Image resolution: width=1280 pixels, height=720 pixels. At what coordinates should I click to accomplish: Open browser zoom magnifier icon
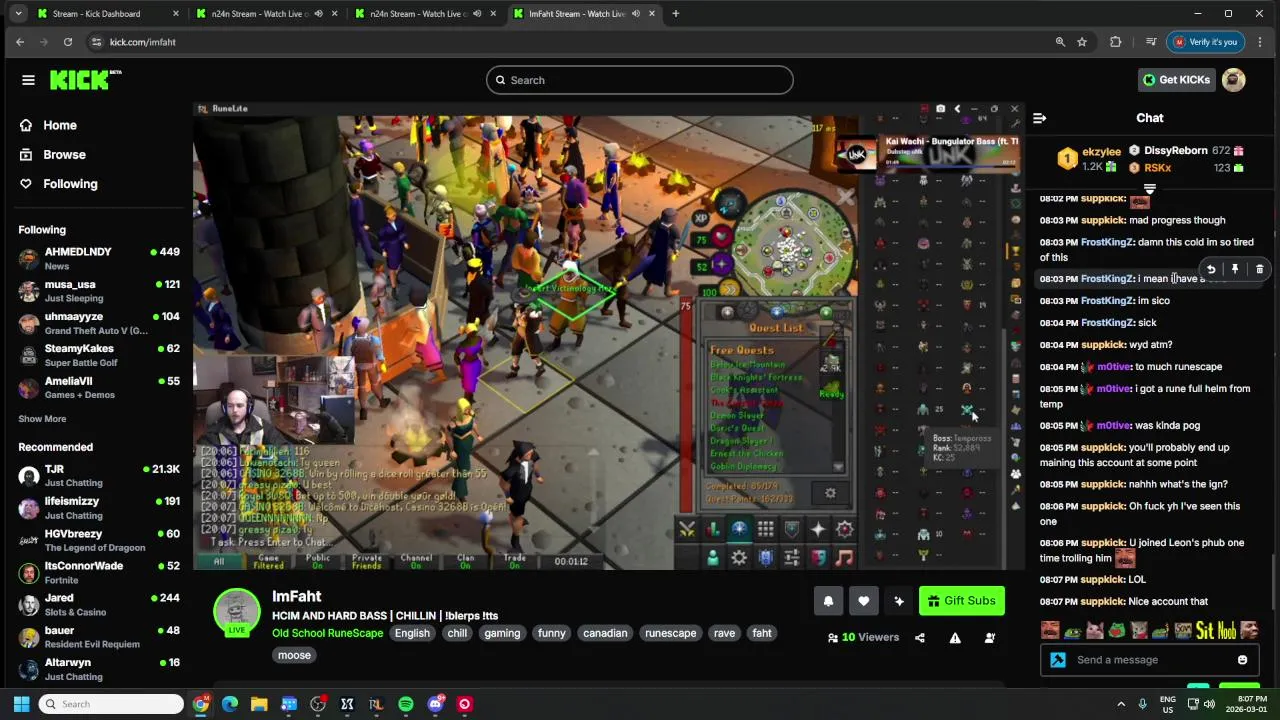[1060, 42]
